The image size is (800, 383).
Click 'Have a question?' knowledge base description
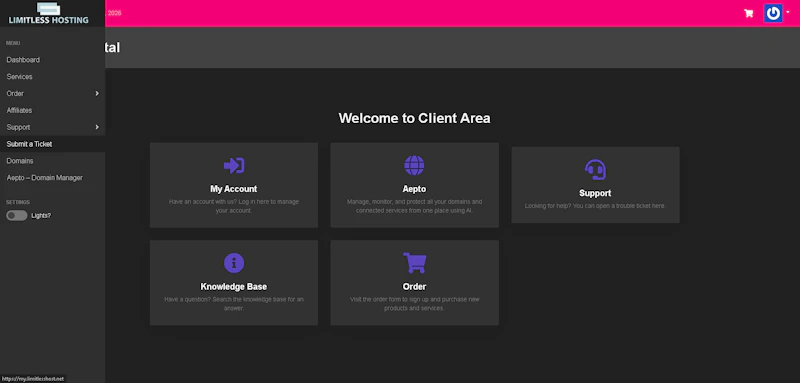pyautogui.click(x=234, y=303)
